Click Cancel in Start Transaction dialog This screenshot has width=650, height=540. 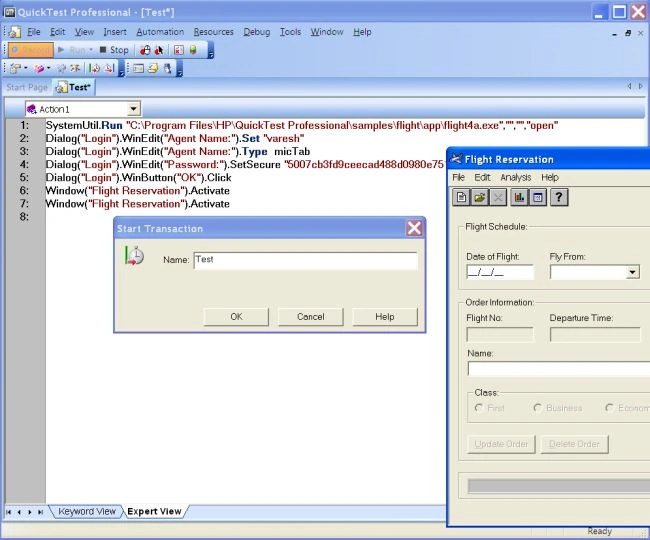[310, 317]
